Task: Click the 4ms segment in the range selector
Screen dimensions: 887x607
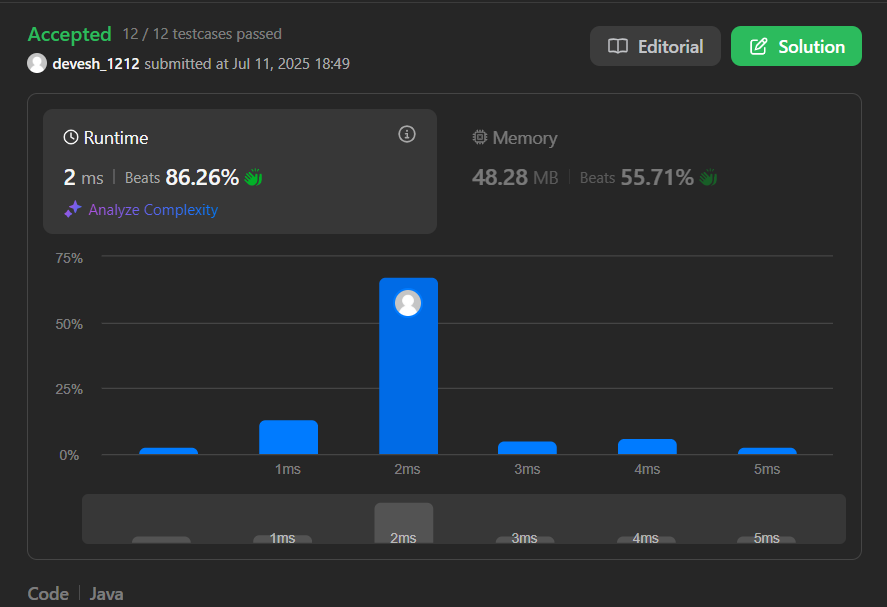Action: pos(646,539)
